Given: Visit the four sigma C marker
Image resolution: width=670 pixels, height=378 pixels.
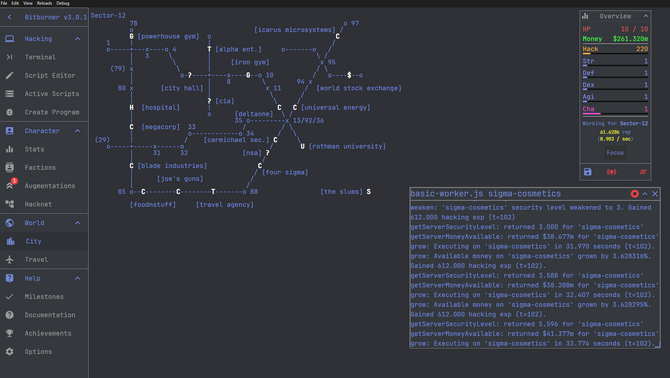Looking at the screenshot, I should pyautogui.click(x=259, y=166).
